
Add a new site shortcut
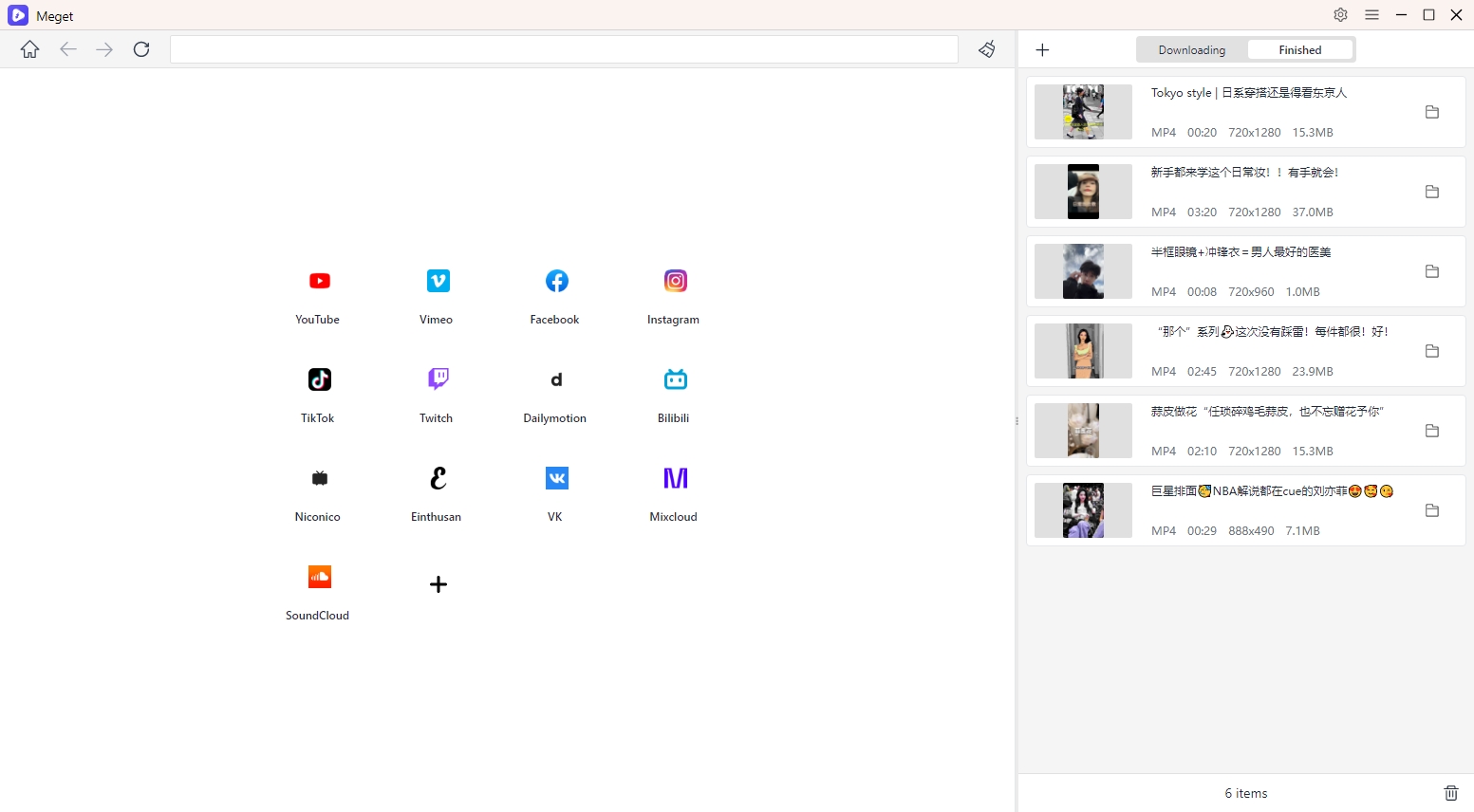coord(438,584)
